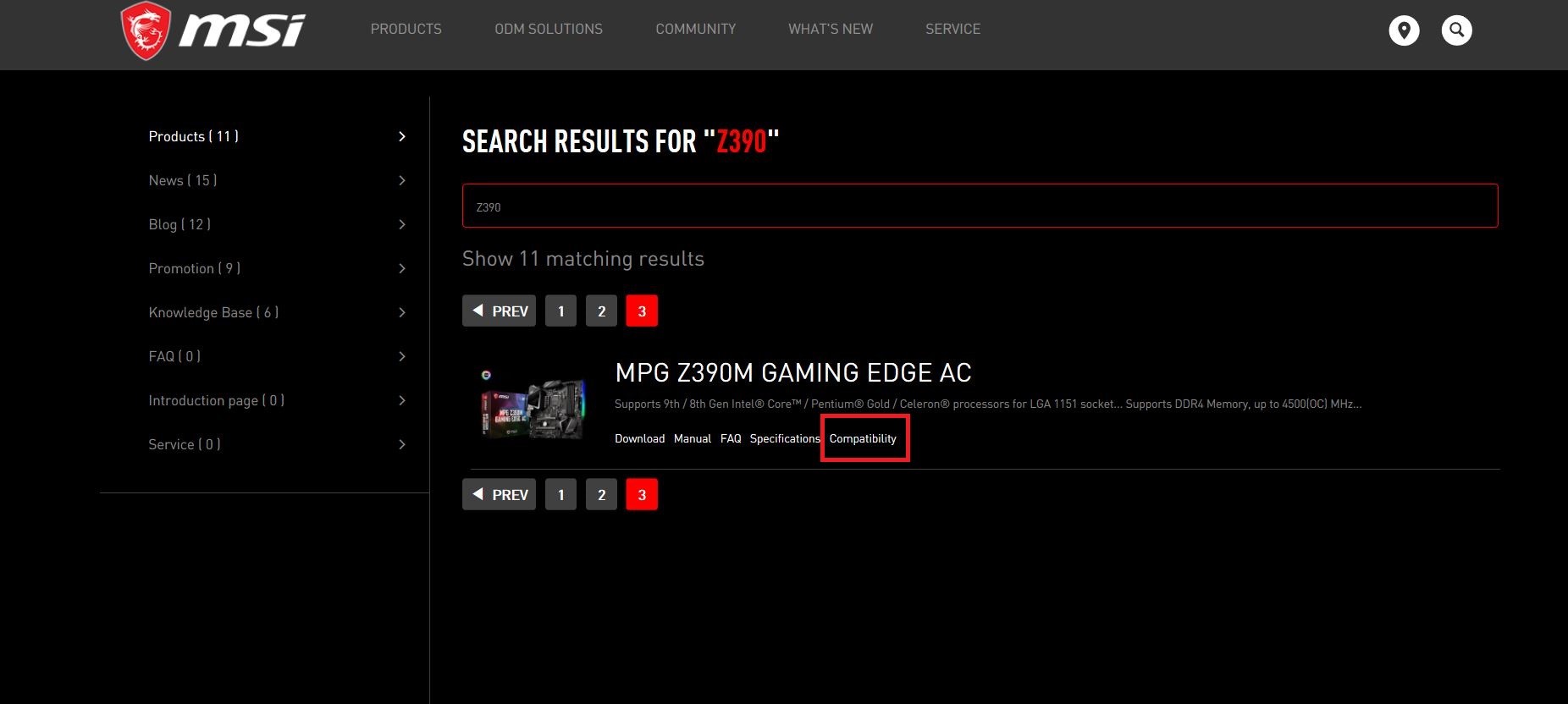
Task: Expand the News category chevron
Action: click(x=402, y=180)
